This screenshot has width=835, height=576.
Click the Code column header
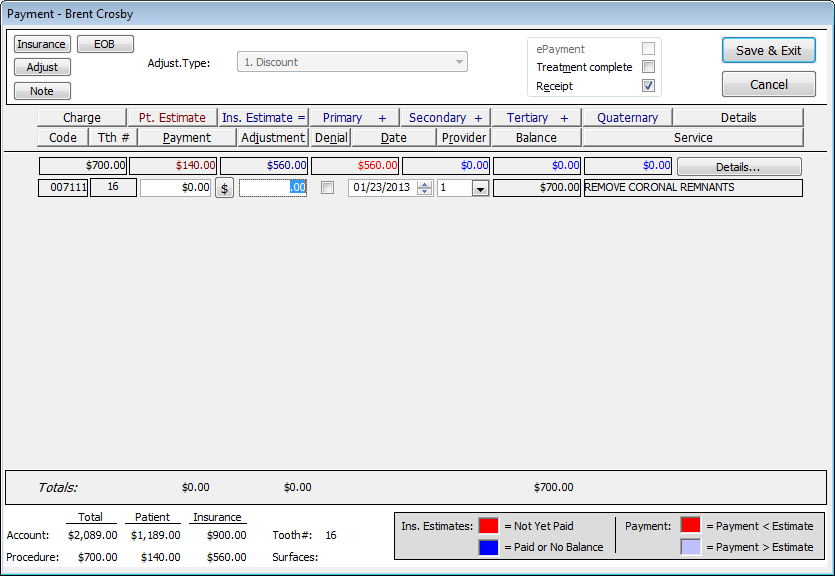point(63,137)
